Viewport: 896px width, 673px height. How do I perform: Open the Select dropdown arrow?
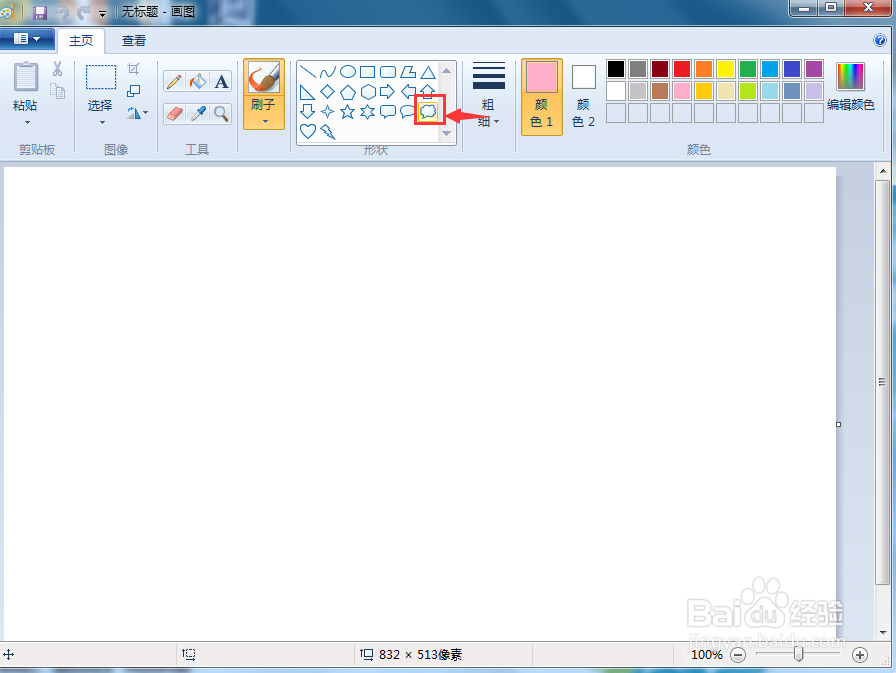pos(102,122)
